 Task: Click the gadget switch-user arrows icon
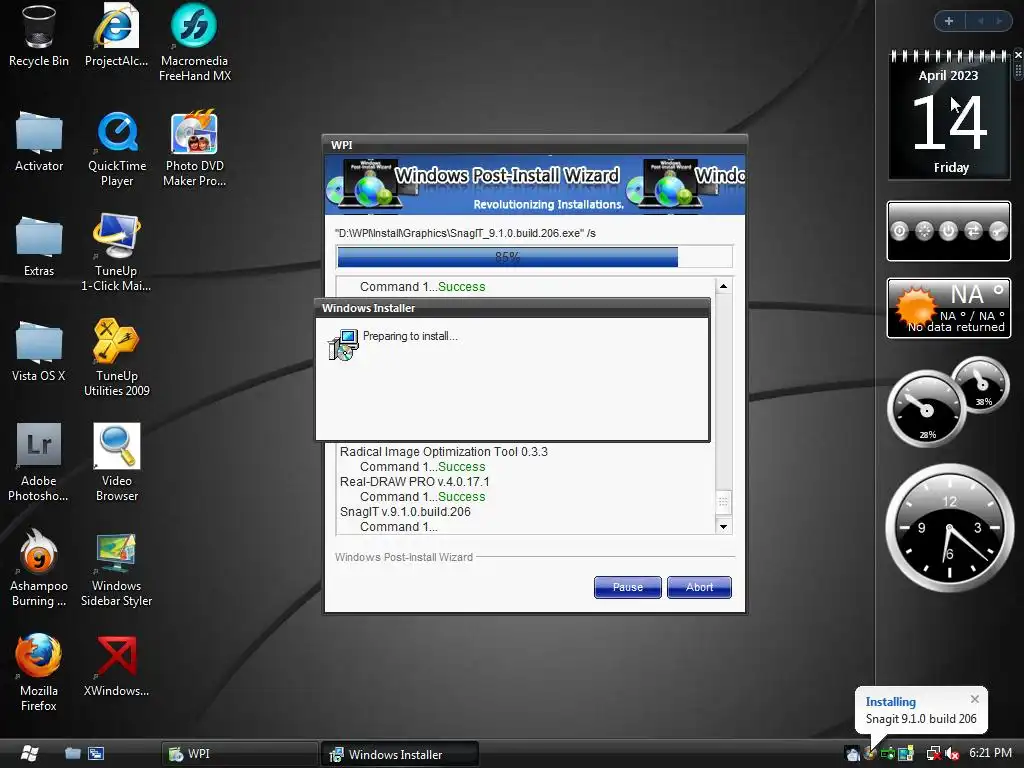click(x=973, y=231)
